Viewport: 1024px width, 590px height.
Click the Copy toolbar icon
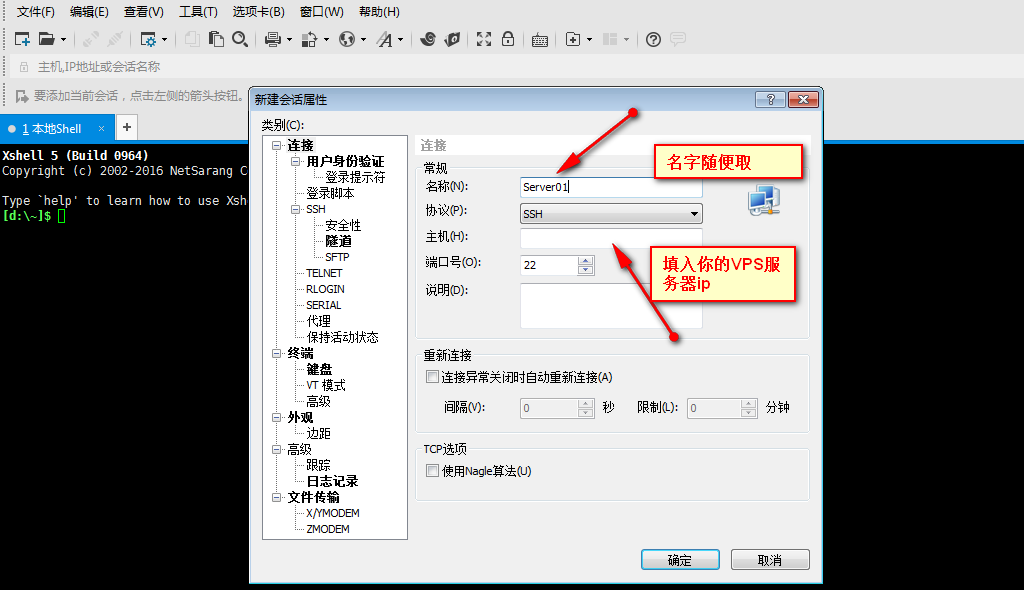(192, 39)
